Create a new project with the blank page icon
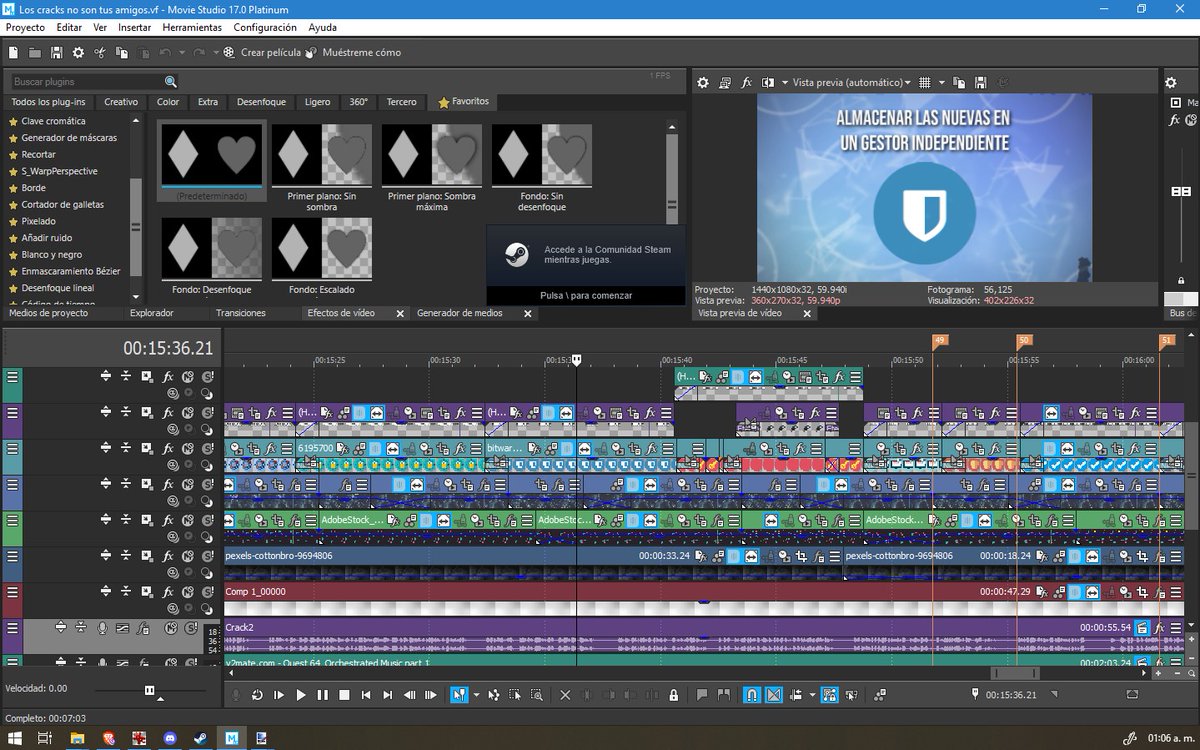Image resolution: width=1200 pixels, height=750 pixels. (x=13, y=52)
